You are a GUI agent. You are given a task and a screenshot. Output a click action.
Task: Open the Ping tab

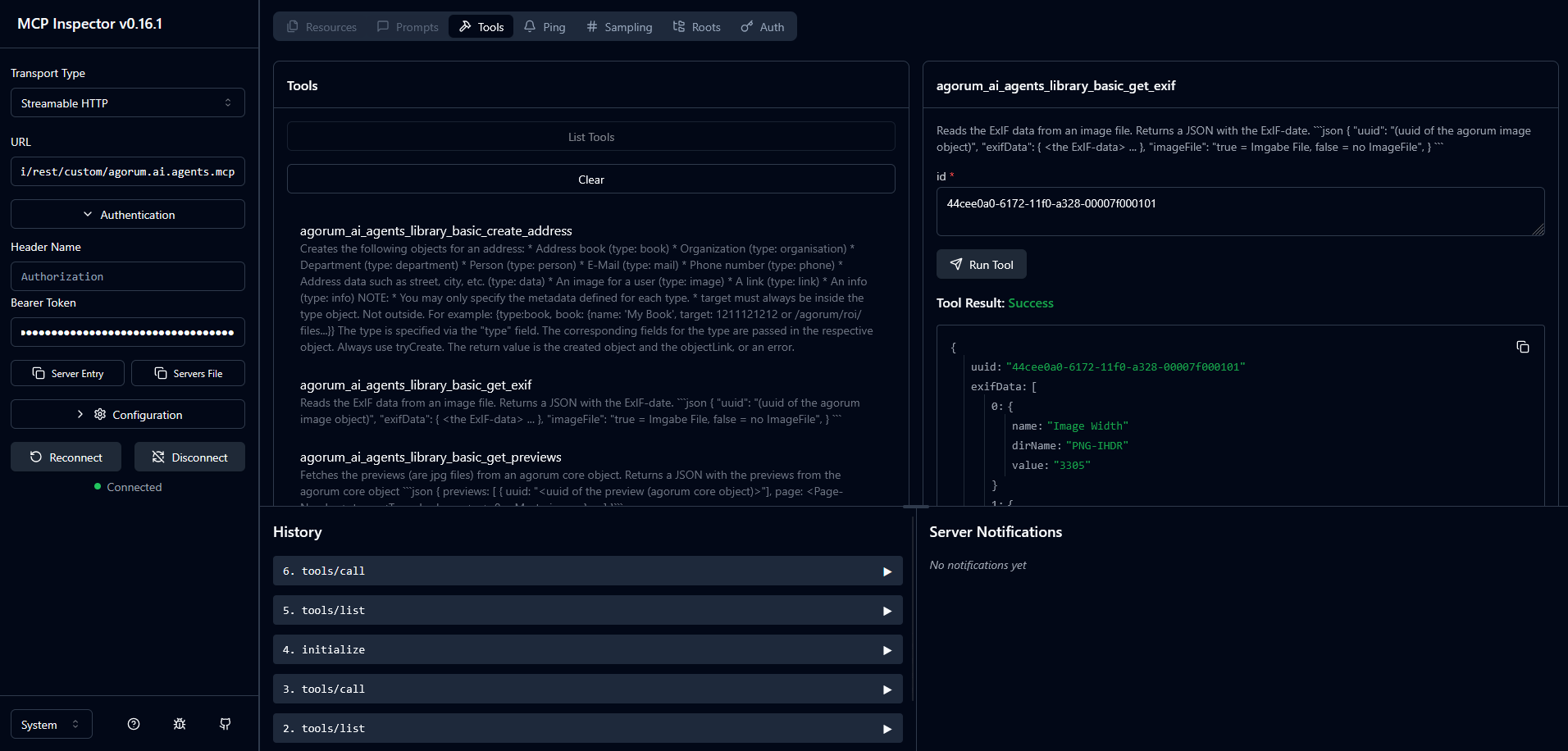545,27
